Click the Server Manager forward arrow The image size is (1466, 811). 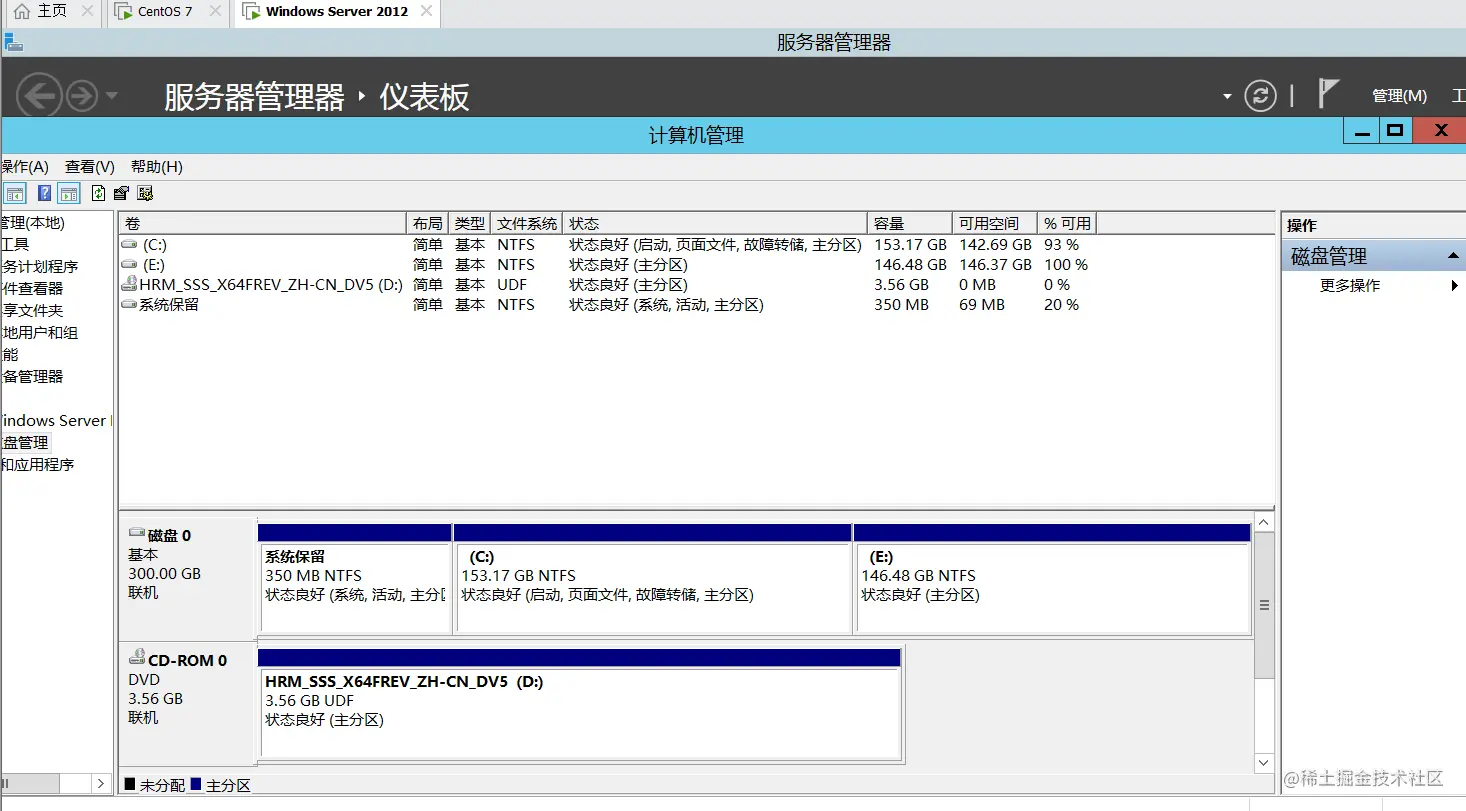coord(81,96)
